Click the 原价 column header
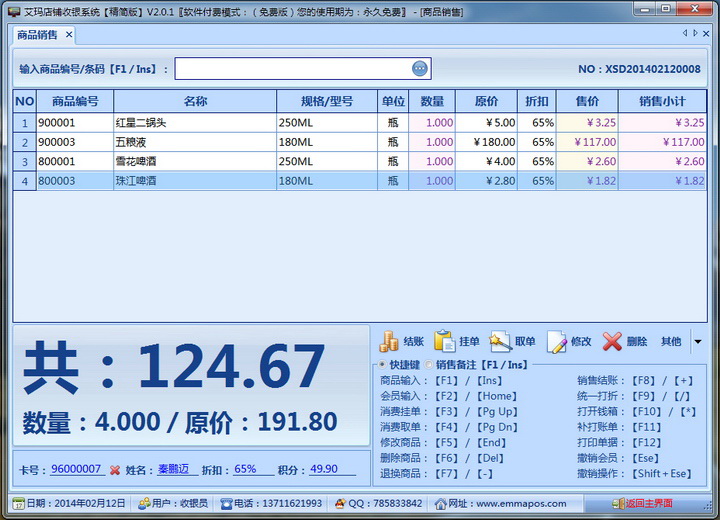The width and height of the screenshot is (720, 520). click(x=486, y=102)
